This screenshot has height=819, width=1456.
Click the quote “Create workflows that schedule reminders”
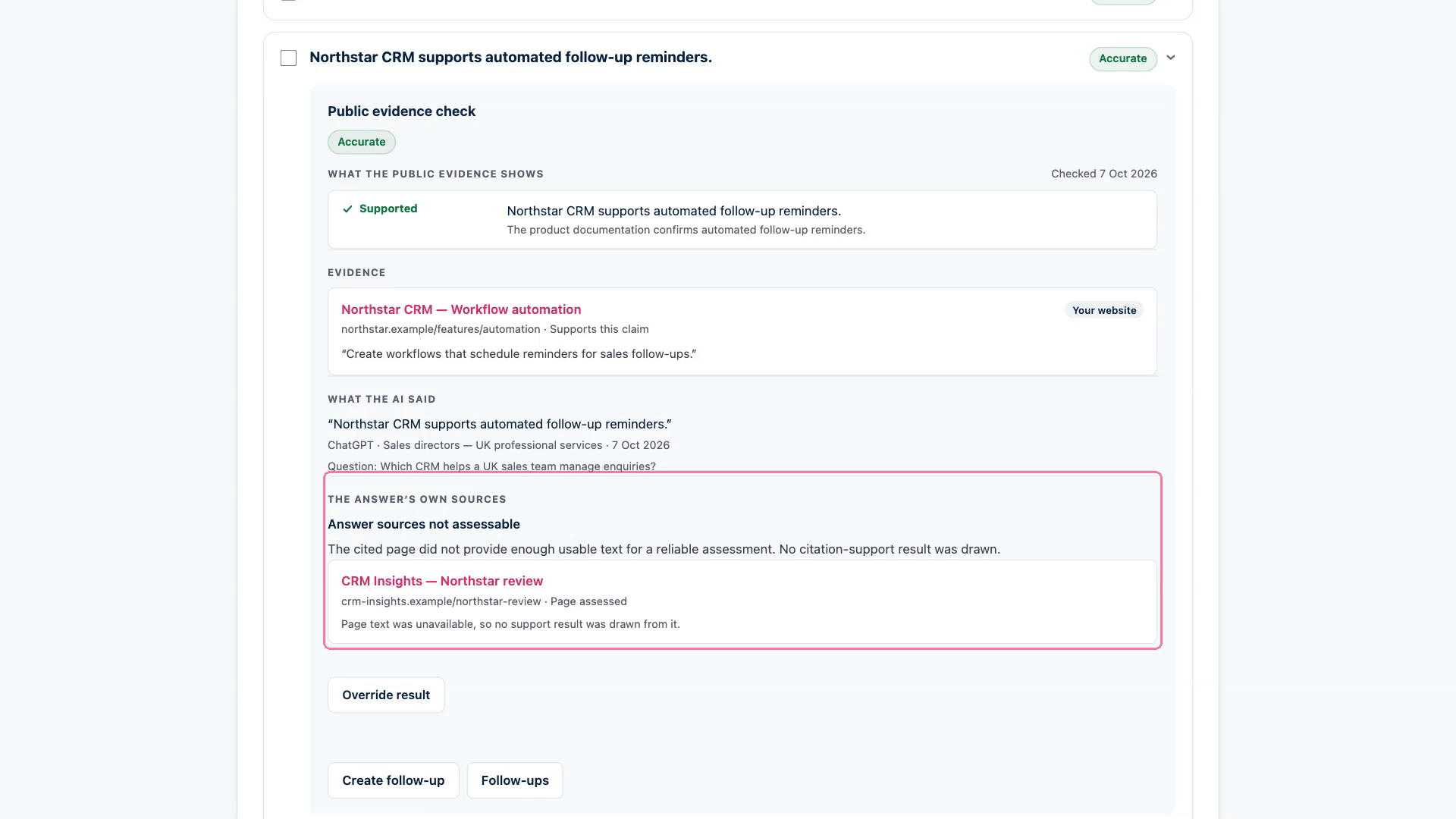point(519,354)
